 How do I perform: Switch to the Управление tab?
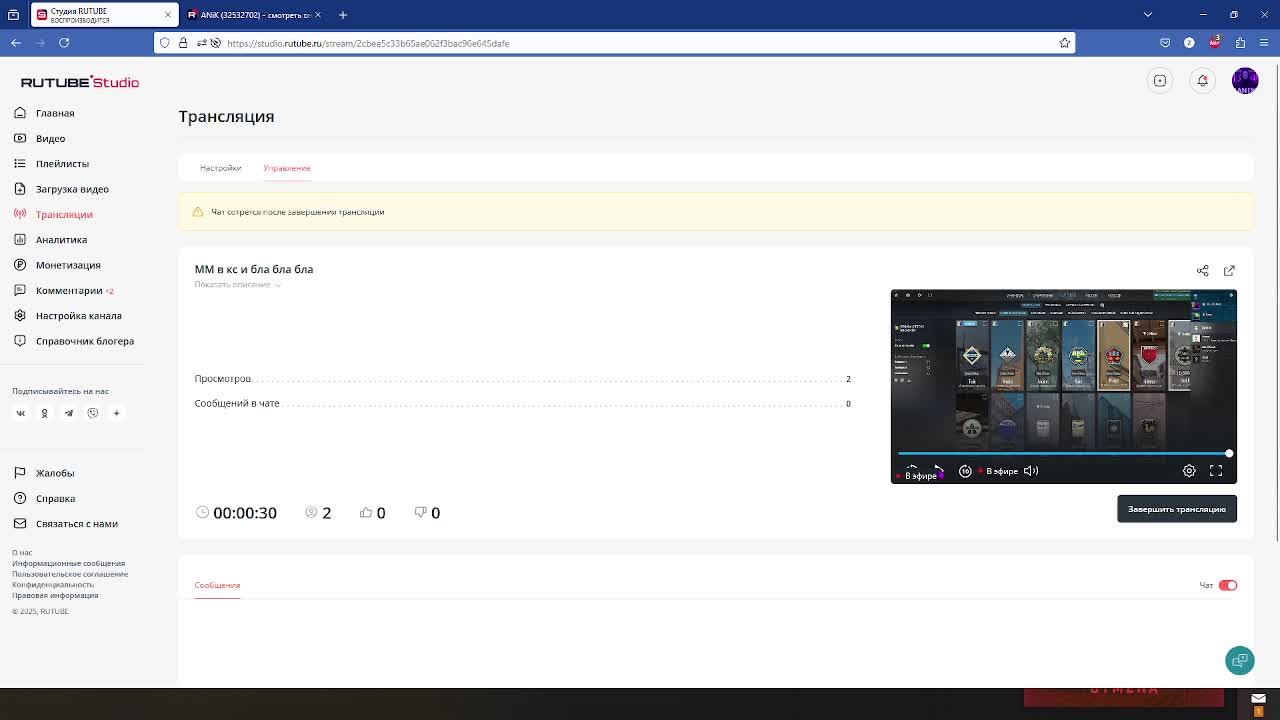coord(287,168)
